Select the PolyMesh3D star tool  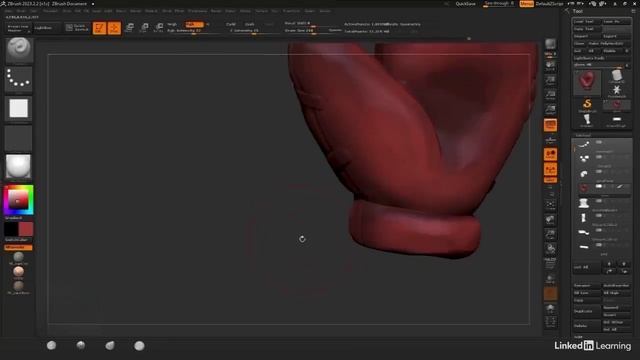pyautogui.click(x=617, y=91)
